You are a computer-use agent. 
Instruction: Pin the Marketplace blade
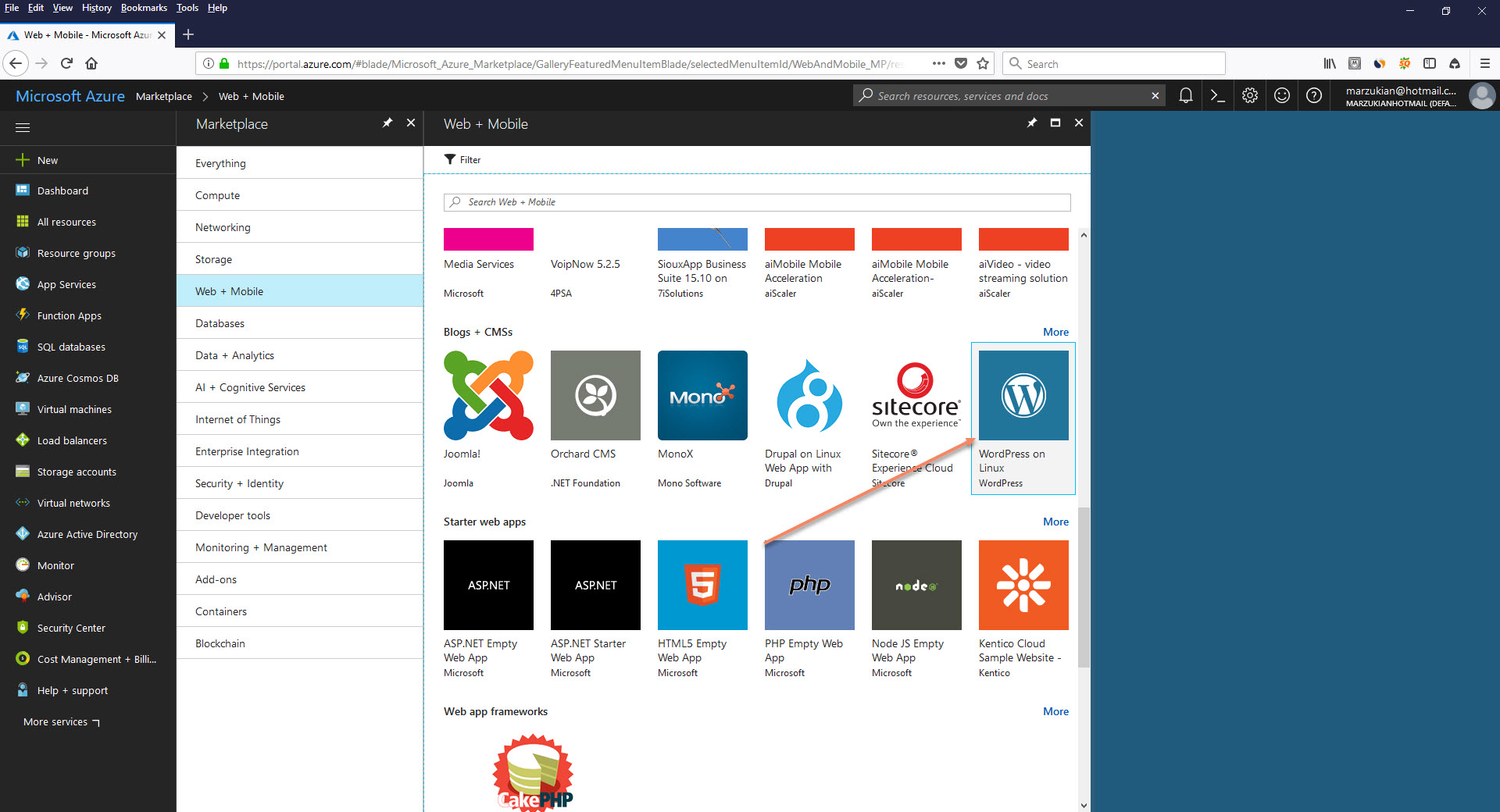click(x=387, y=123)
